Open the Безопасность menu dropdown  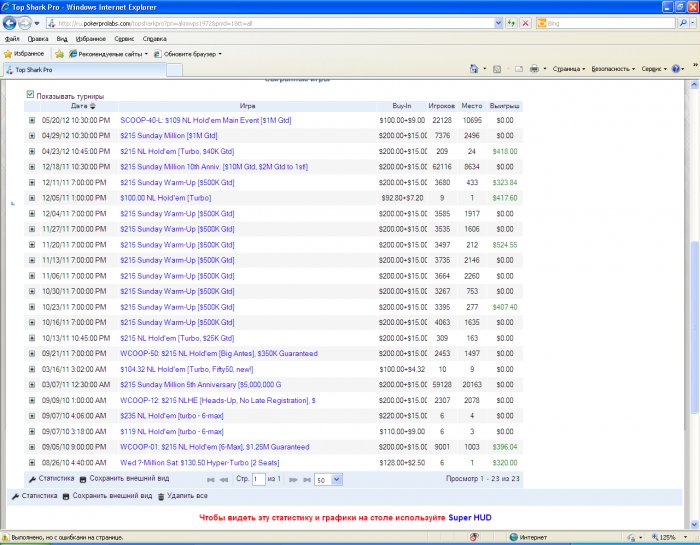point(613,69)
